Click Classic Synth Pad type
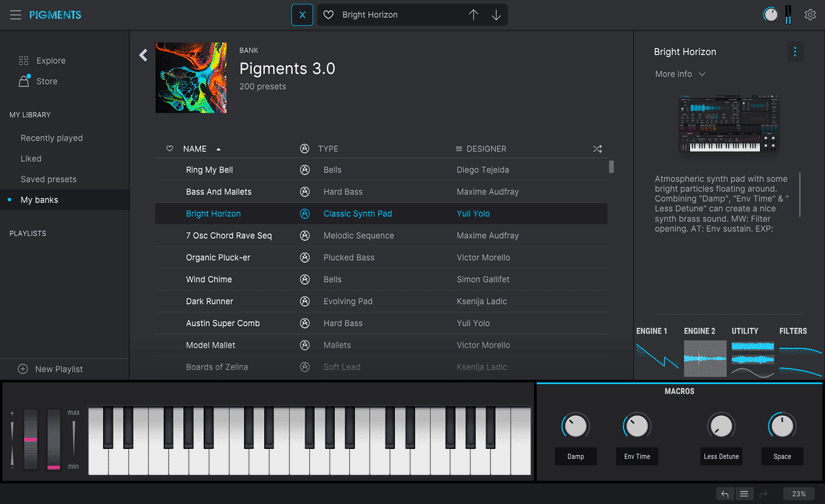825x504 pixels. [358, 214]
